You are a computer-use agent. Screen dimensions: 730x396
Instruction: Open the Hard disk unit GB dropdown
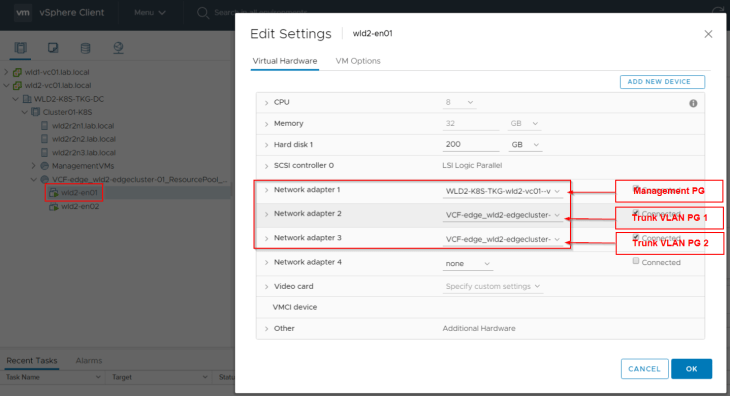click(525, 145)
